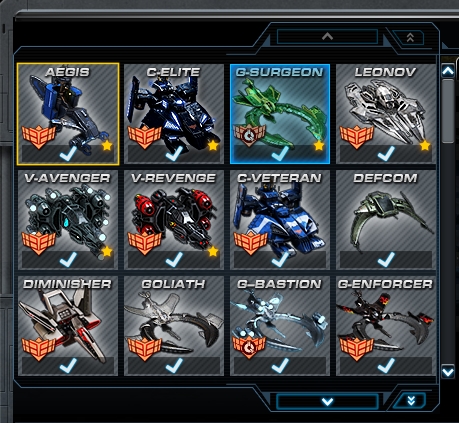Click the scrollbar down arrow button
Image resolution: width=459 pixels, height=423 pixels.
(x=448, y=371)
